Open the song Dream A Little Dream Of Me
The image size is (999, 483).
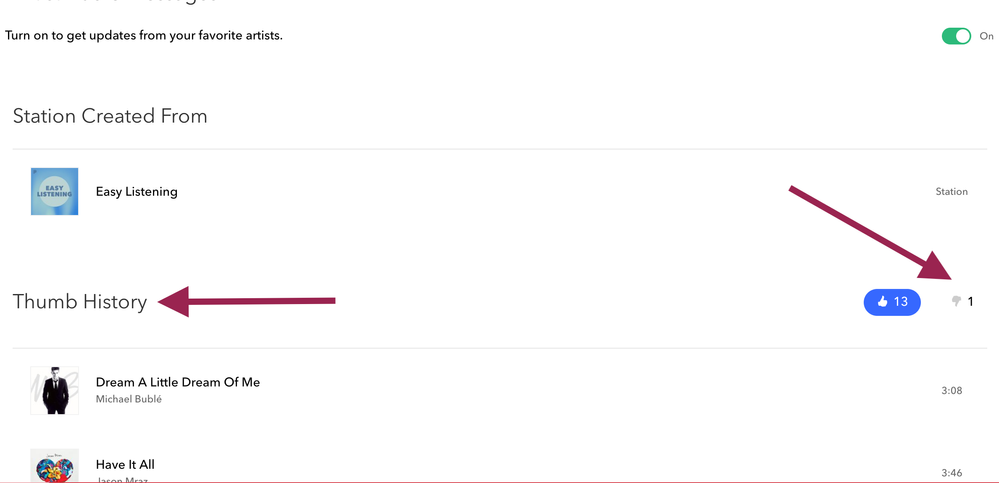(177, 382)
